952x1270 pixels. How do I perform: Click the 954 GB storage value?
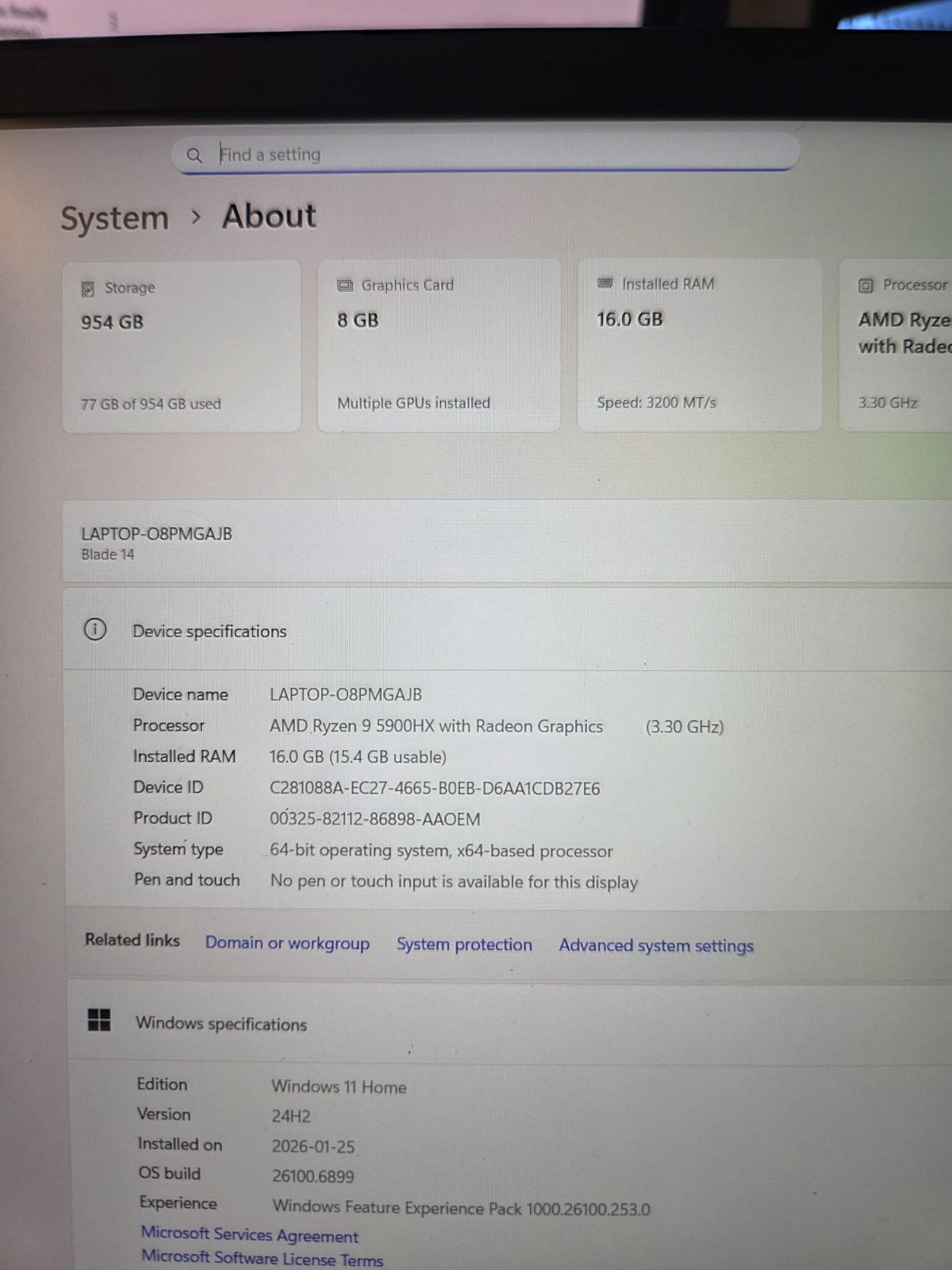112,322
